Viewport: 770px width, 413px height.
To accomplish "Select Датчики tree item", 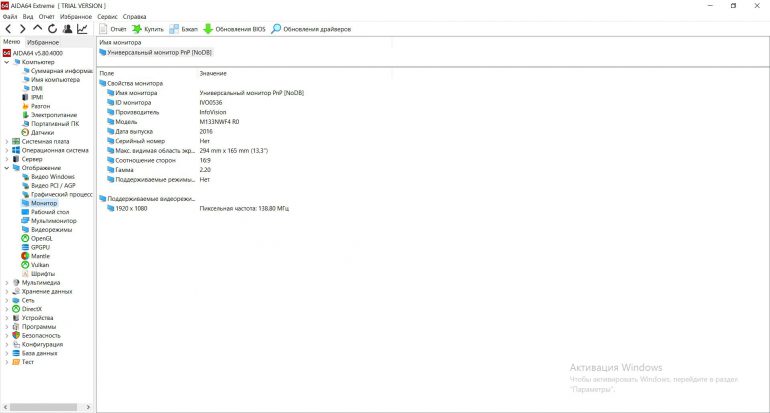I will point(38,133).
